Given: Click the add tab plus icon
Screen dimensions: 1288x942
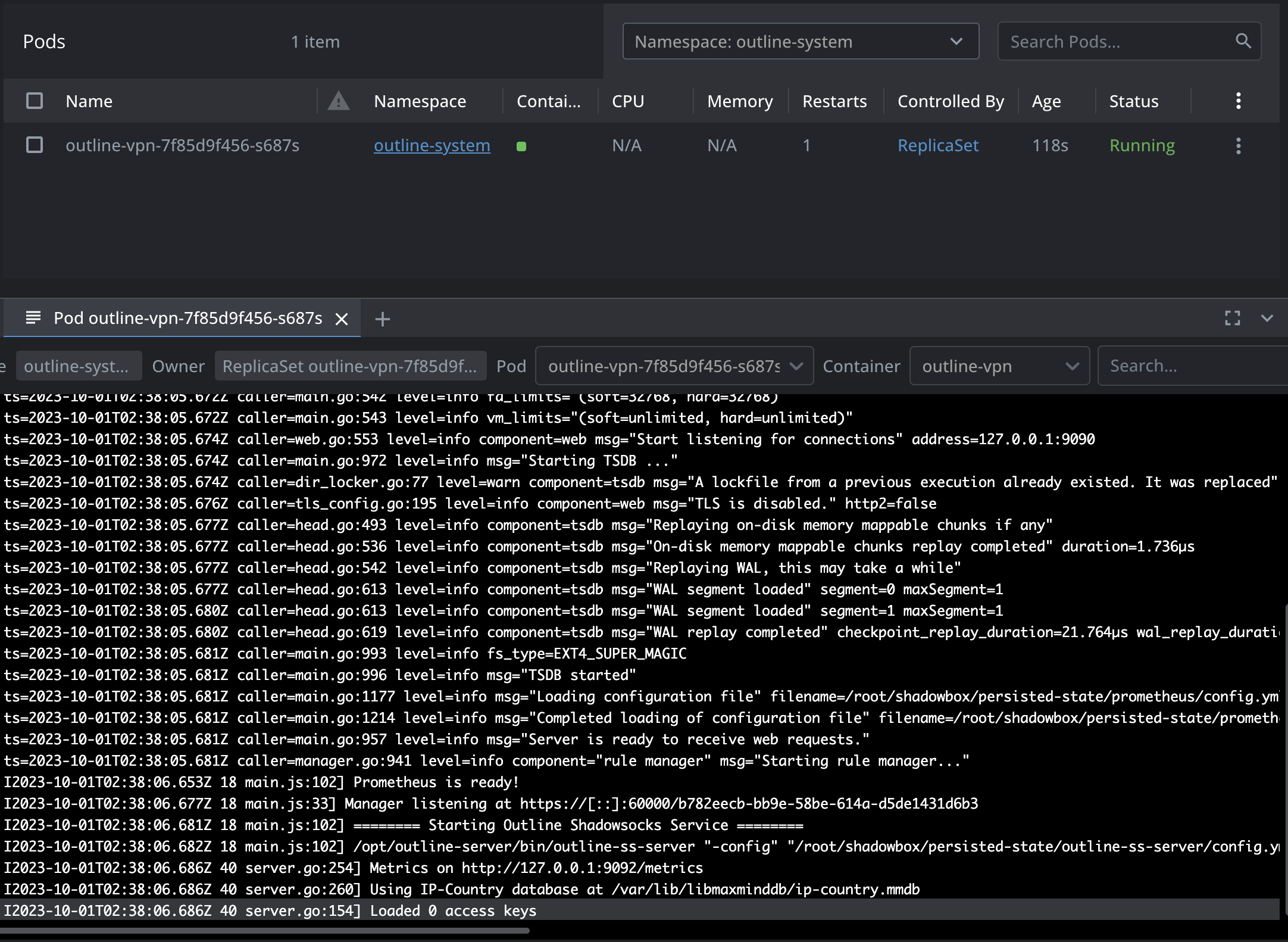Looking at the screenshot, I should [x=383, y=319].
